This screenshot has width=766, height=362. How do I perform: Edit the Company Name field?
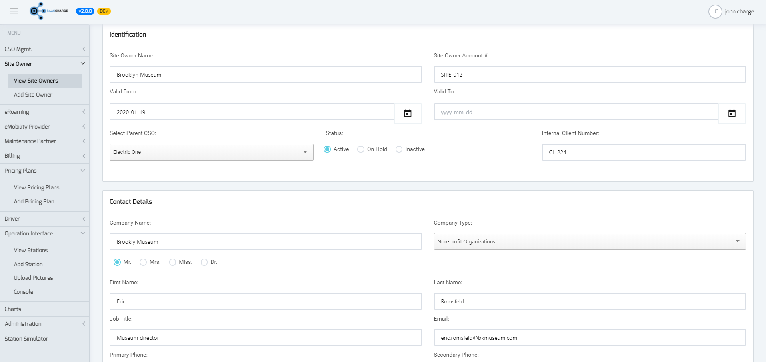265,241
